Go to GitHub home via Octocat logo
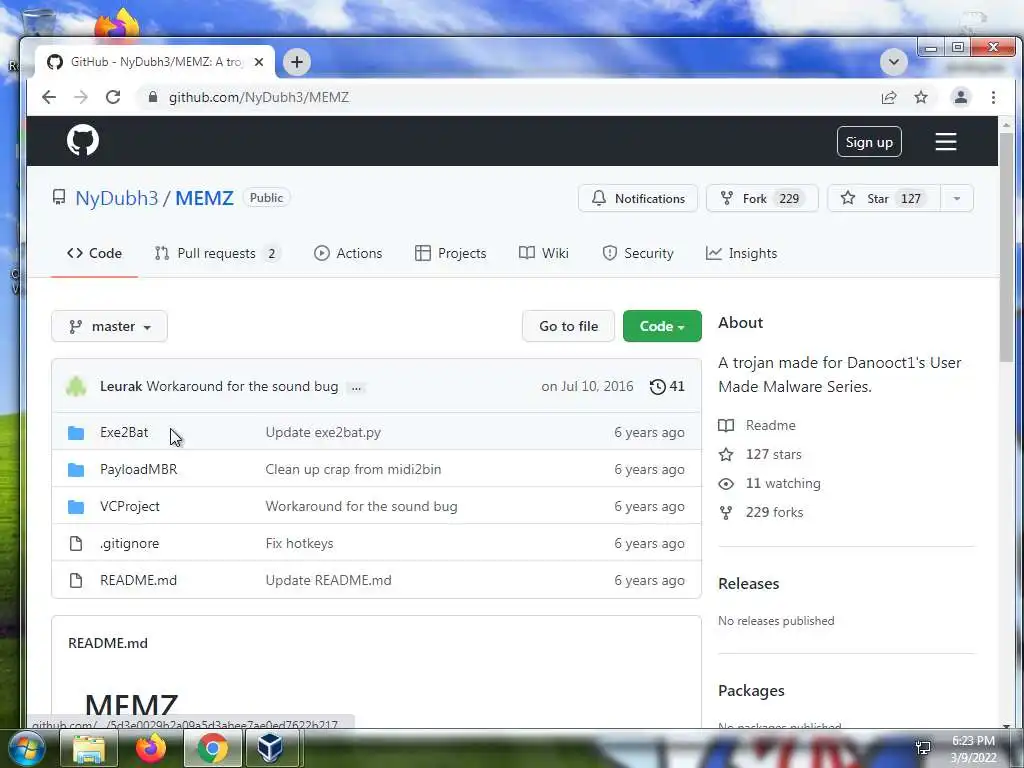Viewport: 1024px width, 768px height. point(83,140)
